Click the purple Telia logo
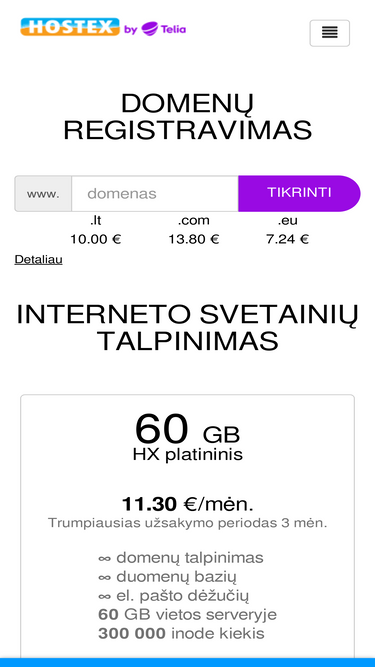 coord(164,29)
